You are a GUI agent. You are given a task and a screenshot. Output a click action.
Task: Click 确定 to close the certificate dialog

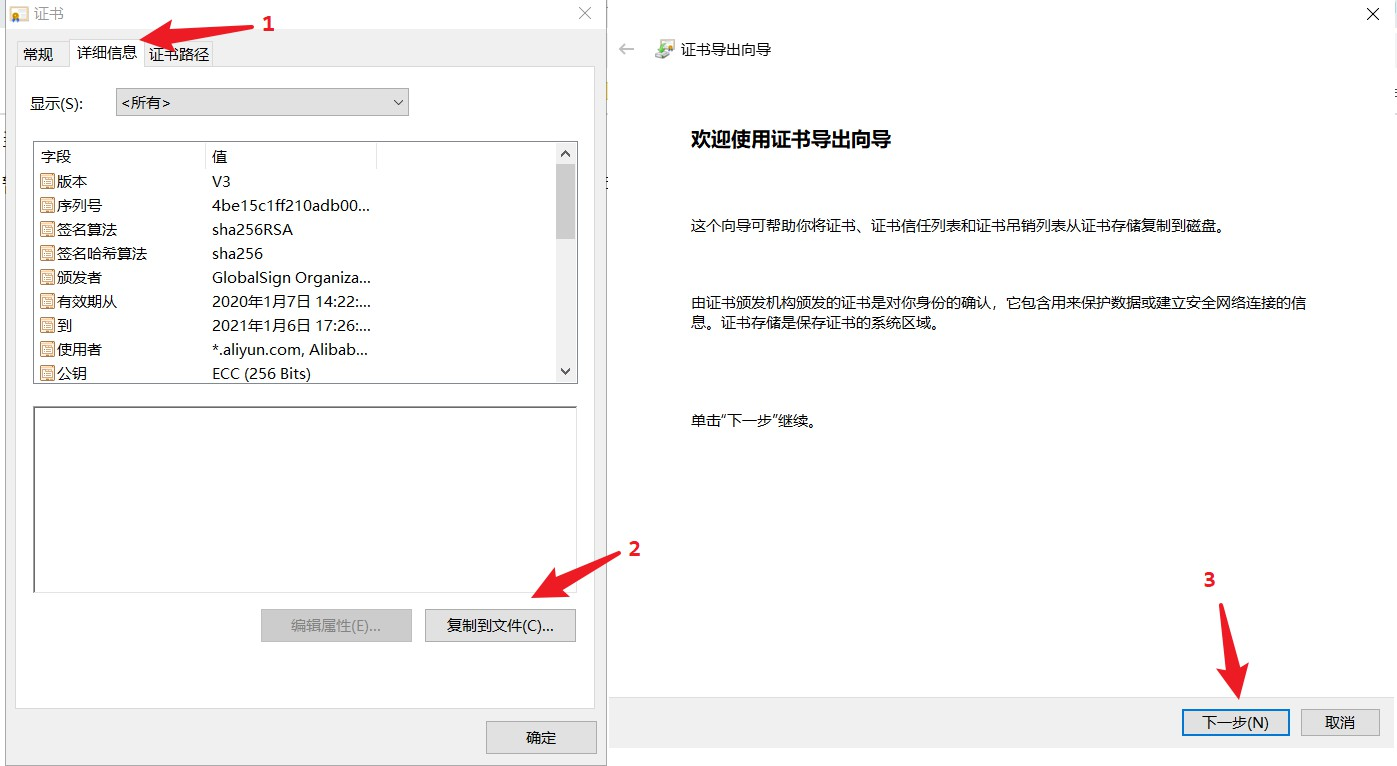pos(540,737)
